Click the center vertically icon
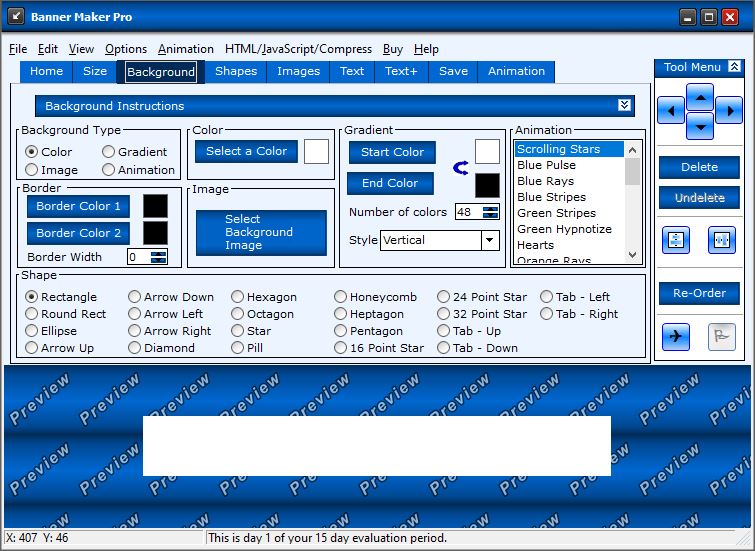This screenshot has height=551, width=755. [676, 239]
